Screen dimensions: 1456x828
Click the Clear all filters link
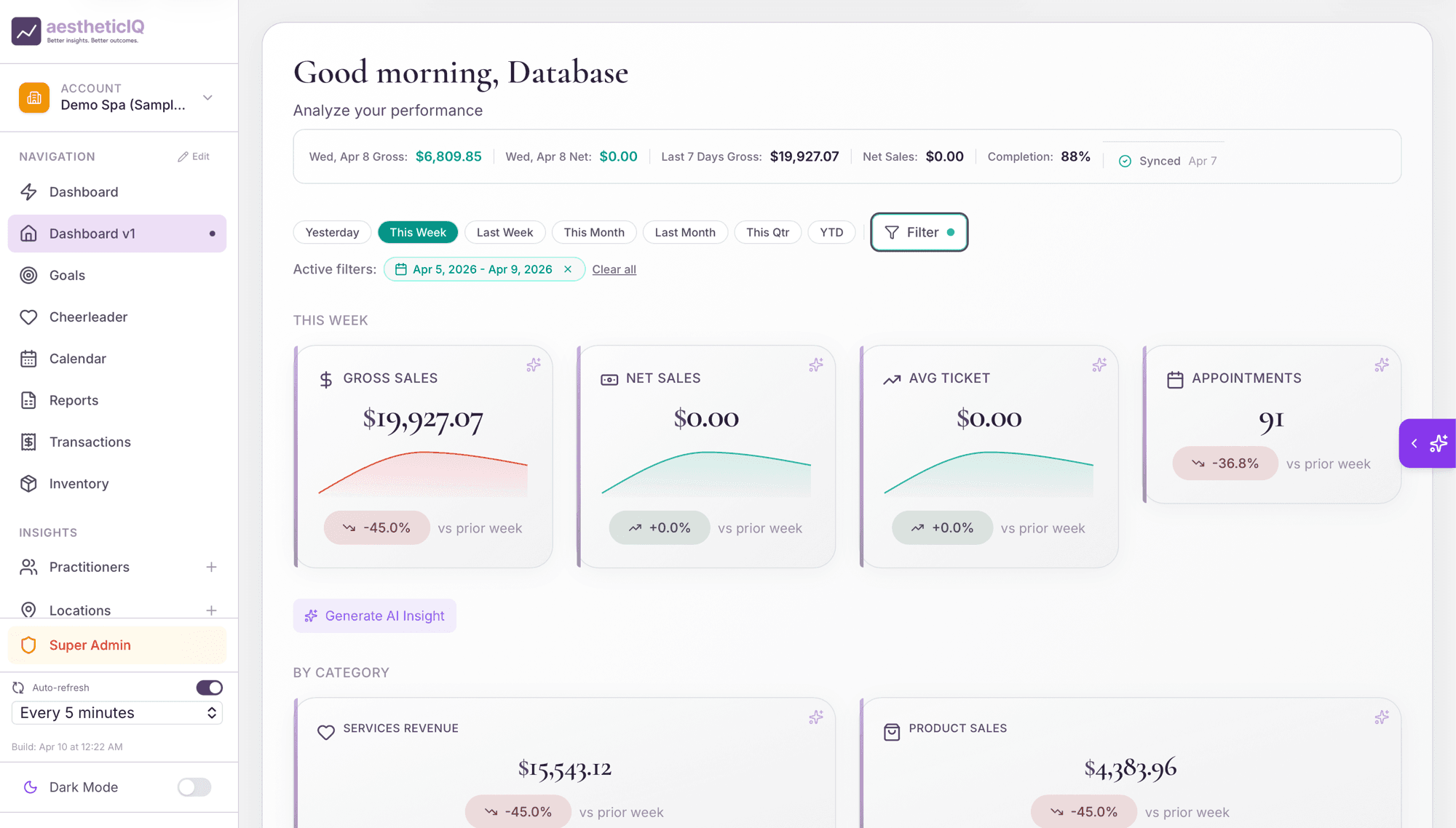click(614, 269)
